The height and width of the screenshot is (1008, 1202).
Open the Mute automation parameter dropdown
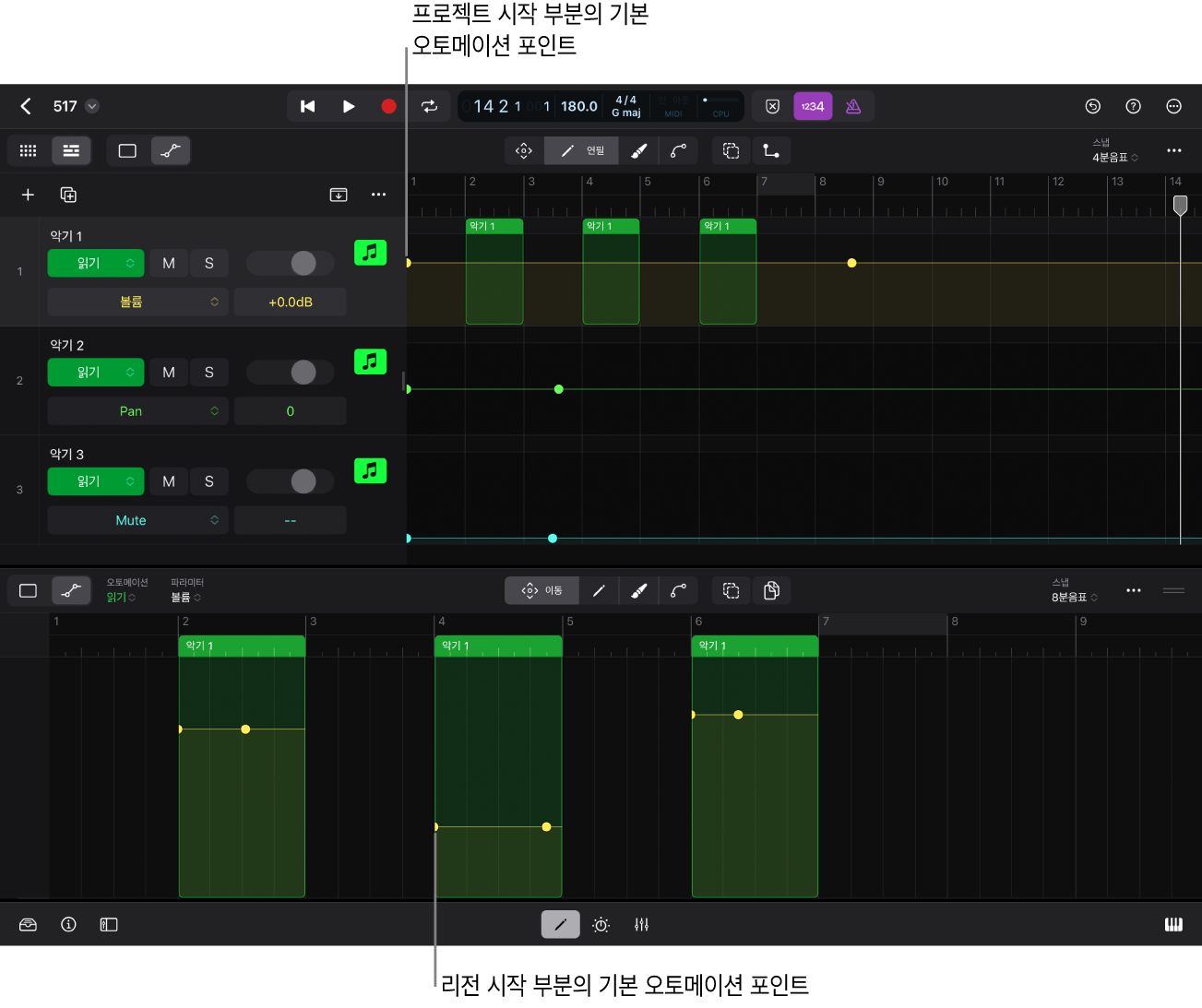pos(138,520)
